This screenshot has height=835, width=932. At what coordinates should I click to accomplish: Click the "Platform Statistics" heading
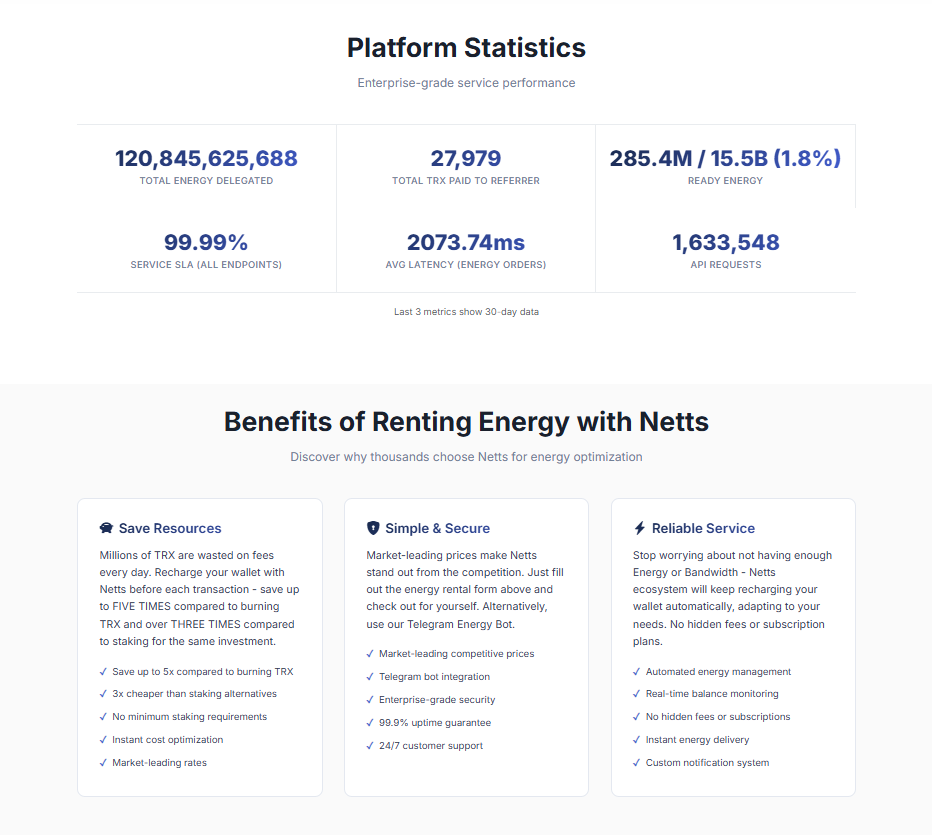466,47
